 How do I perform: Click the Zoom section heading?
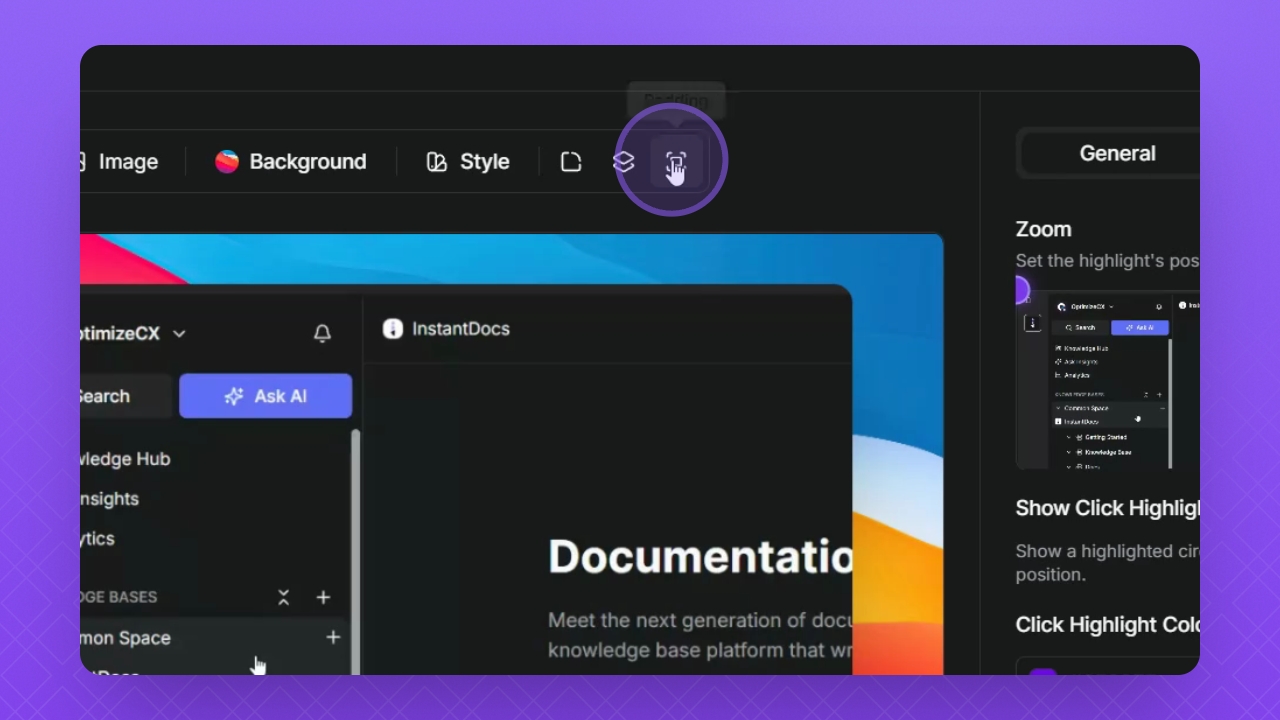tap(1043, 229)
